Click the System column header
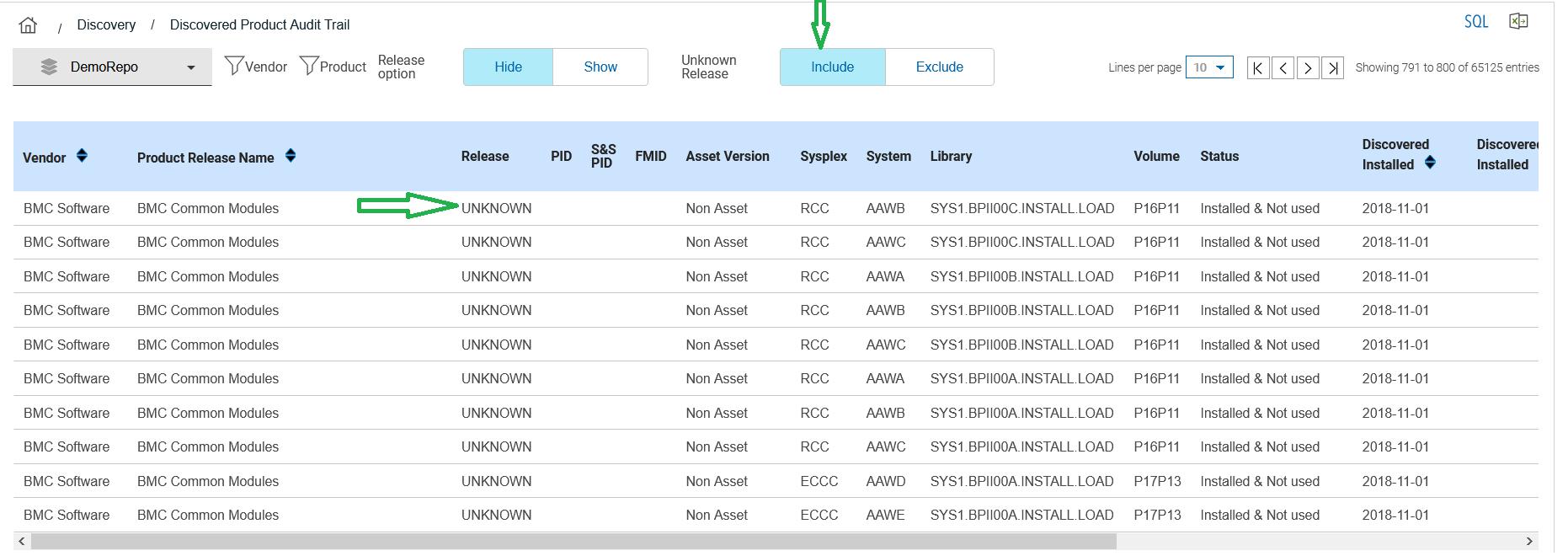 [888, 157]
